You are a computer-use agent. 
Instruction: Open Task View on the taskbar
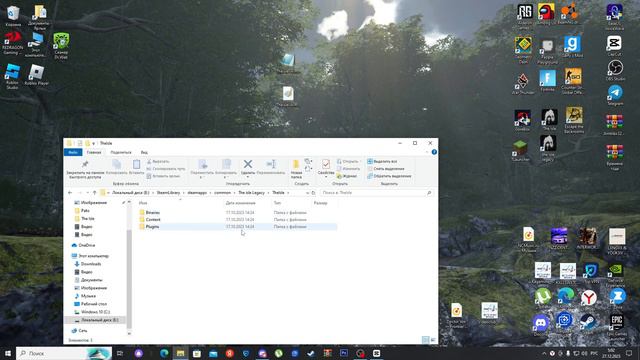point(120,353)
